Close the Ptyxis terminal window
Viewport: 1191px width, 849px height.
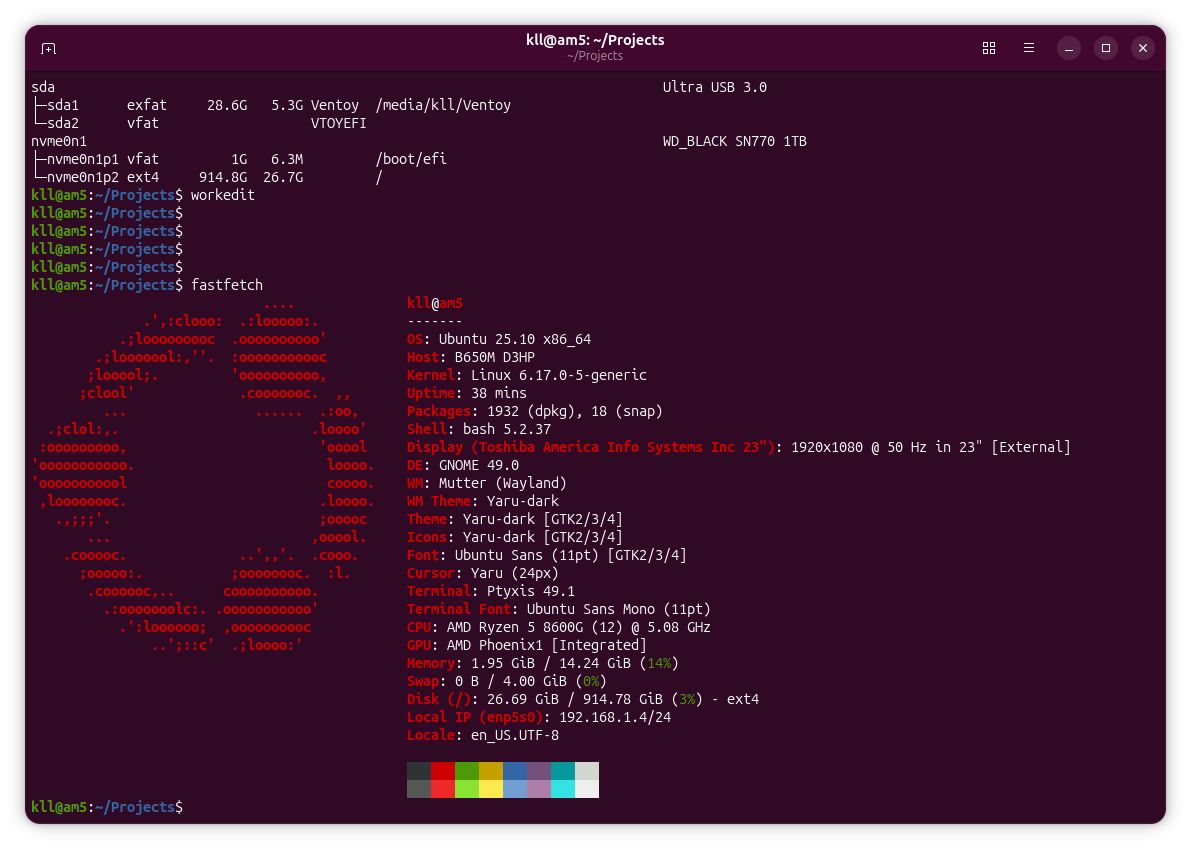tap(1143, 48)
